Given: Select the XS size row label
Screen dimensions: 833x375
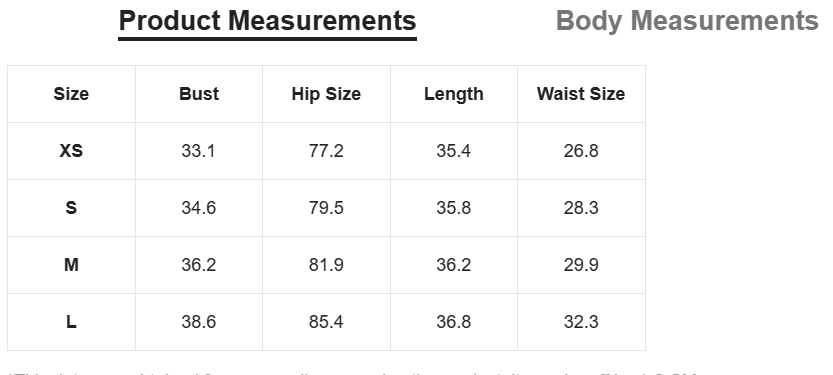Looking at the screenshot, I should [71, 151].
